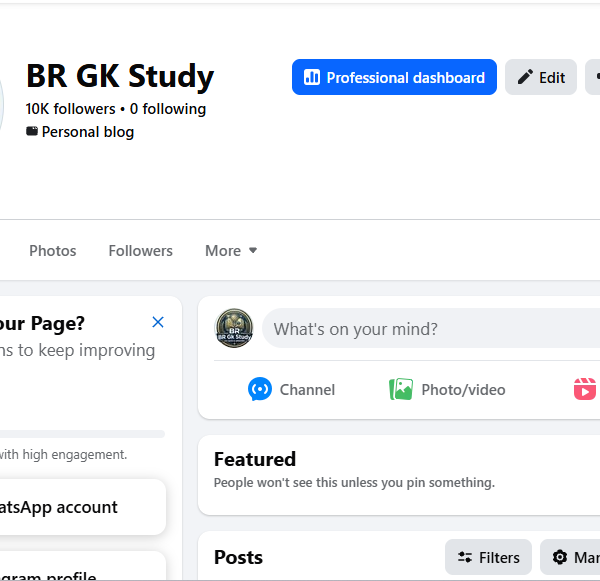The height and width of the screenshot is (581, 600).
Task: Click the sliders icon in Filters button
Action: (465, 557)
